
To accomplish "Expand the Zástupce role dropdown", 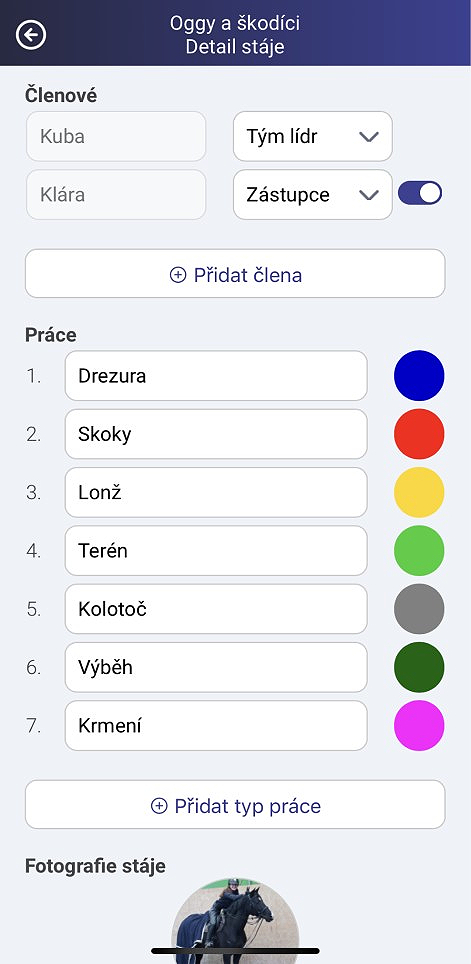I will point(312,195).
